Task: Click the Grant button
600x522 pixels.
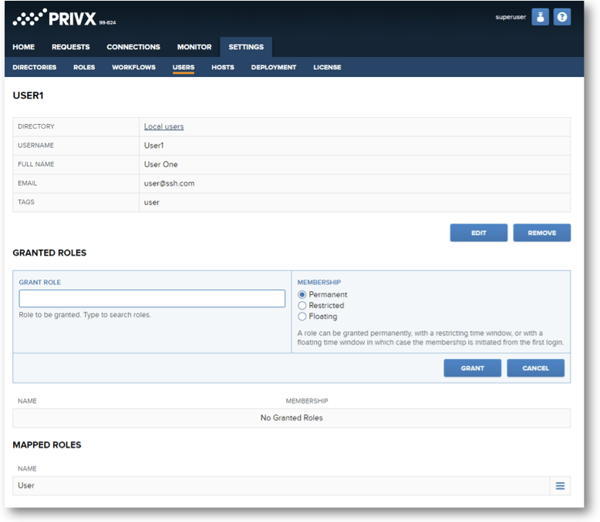Action: click(472, 368)
